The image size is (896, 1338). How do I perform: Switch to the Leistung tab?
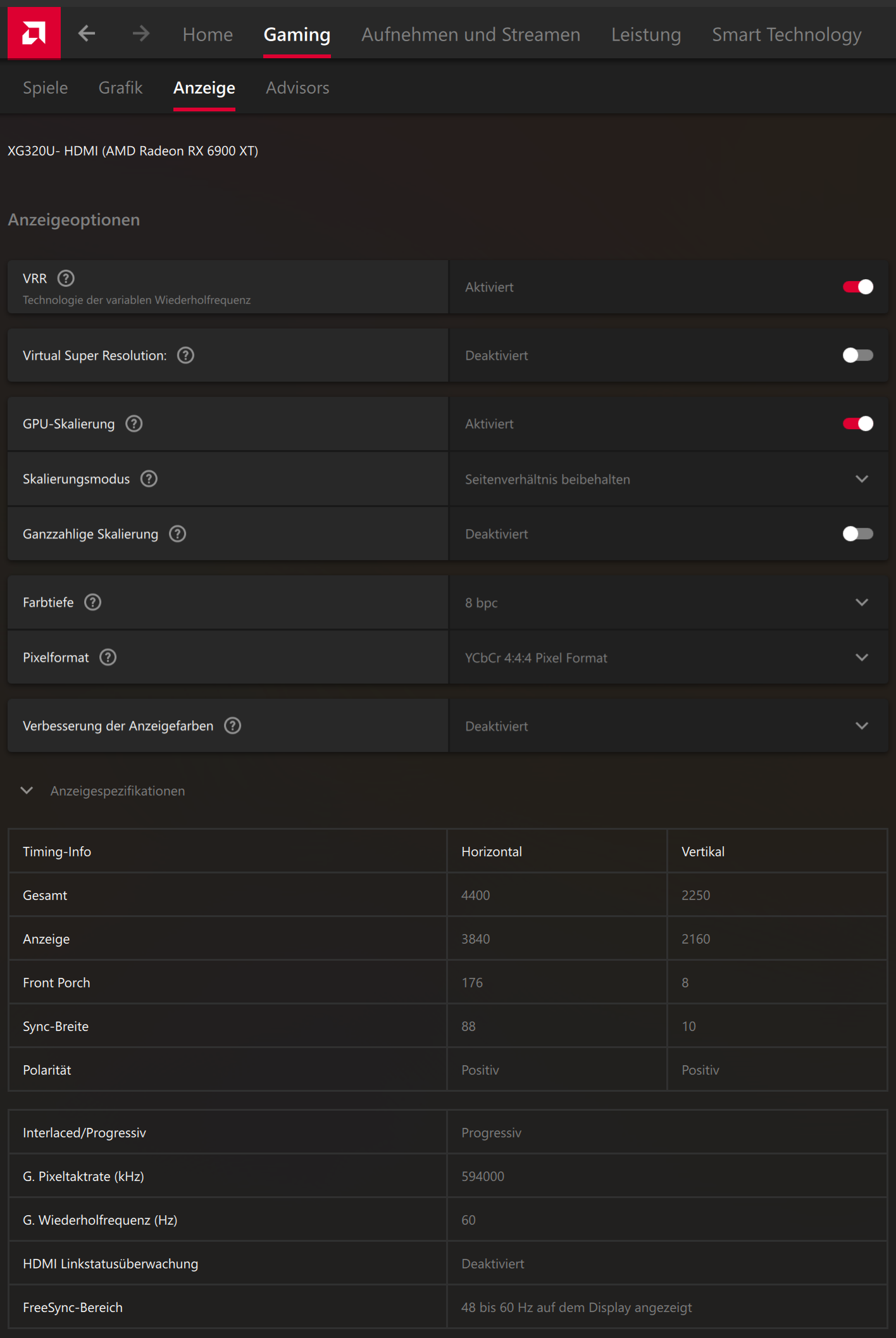point(646,35)
